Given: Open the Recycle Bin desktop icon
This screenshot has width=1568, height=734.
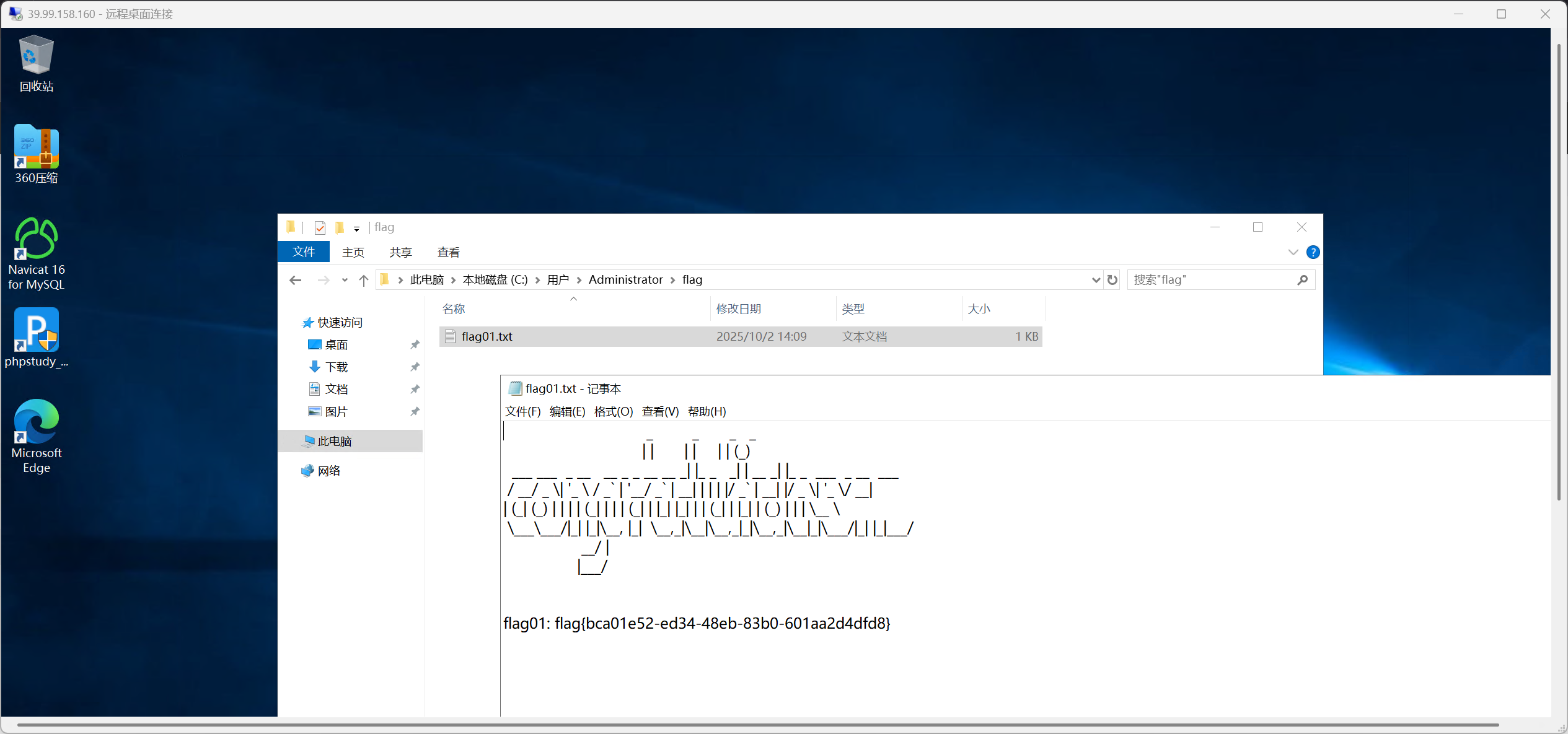Looking at the screenshot, I should (36, 63).
